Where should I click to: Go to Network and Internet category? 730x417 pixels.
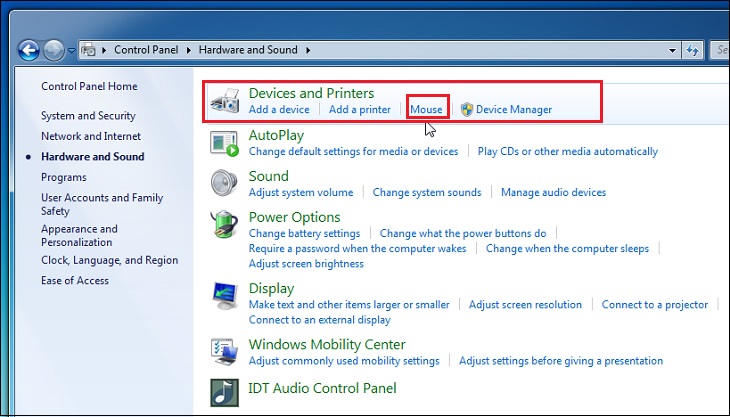click(x=91, y=136)
